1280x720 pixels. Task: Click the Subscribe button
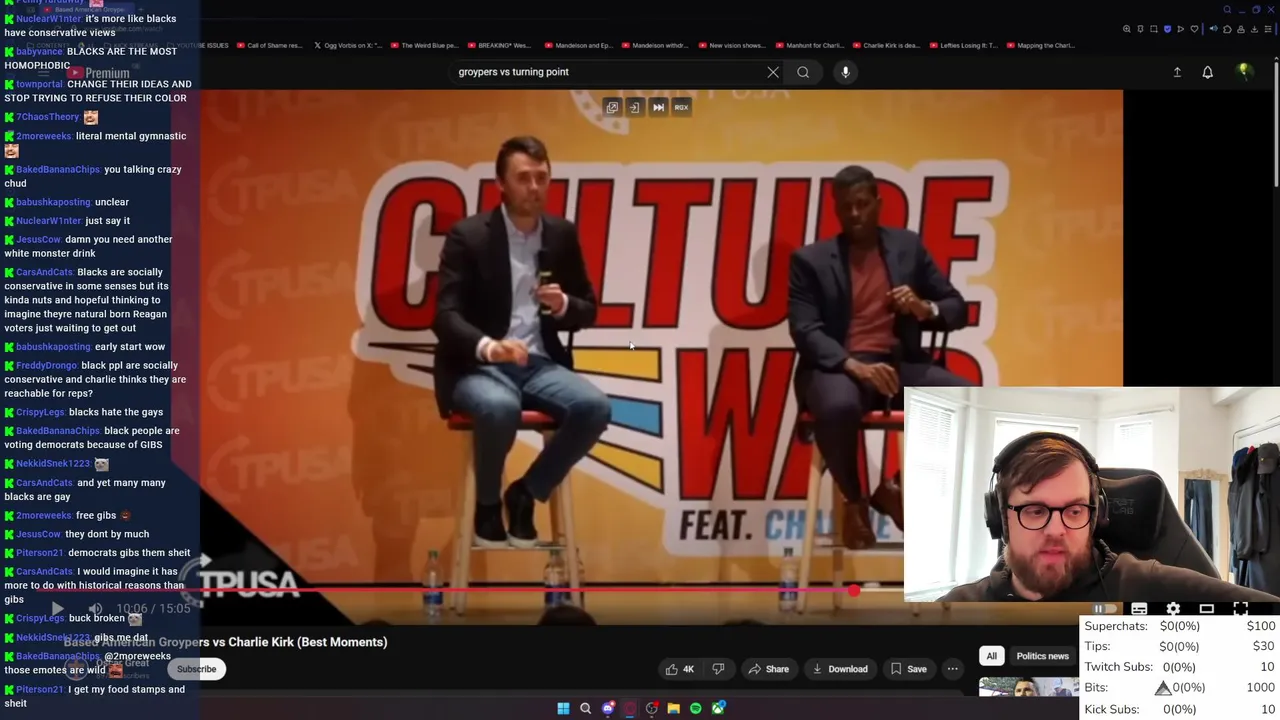coord(196,669)
